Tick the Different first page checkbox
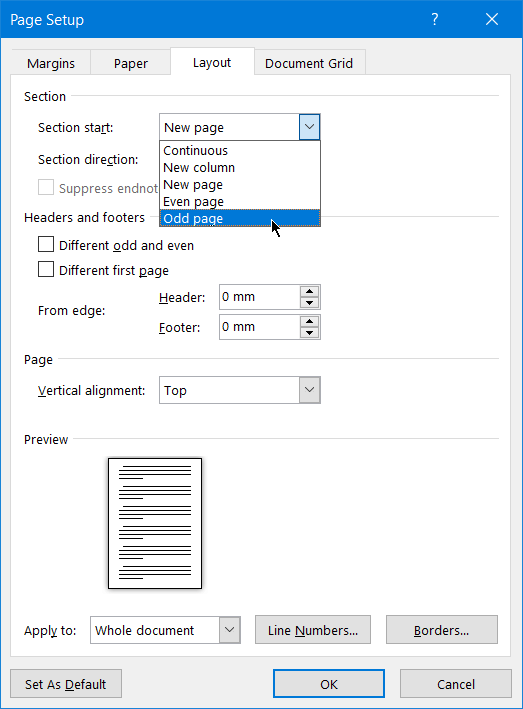Viewport: 523px width, 709px height. (46, 269)
